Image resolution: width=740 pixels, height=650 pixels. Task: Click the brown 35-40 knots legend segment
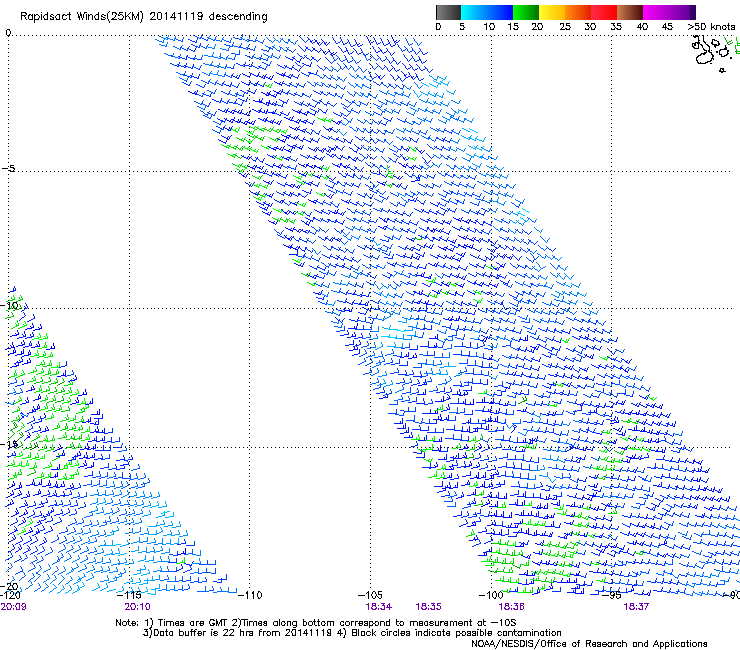click(630, 12)
